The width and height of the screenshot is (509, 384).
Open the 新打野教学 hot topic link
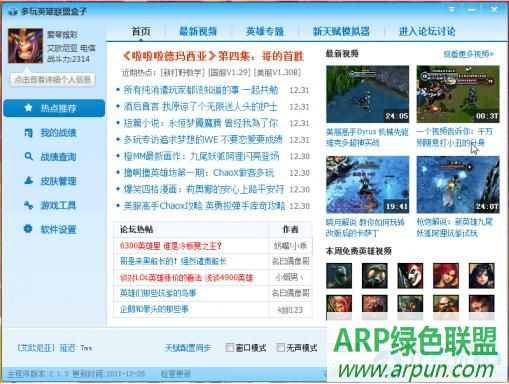click(x=182, y=73)
